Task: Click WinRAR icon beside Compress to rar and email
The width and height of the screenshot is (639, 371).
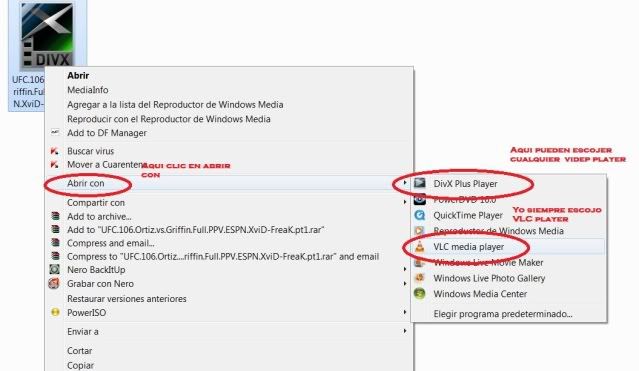Action: coord(55,256)
